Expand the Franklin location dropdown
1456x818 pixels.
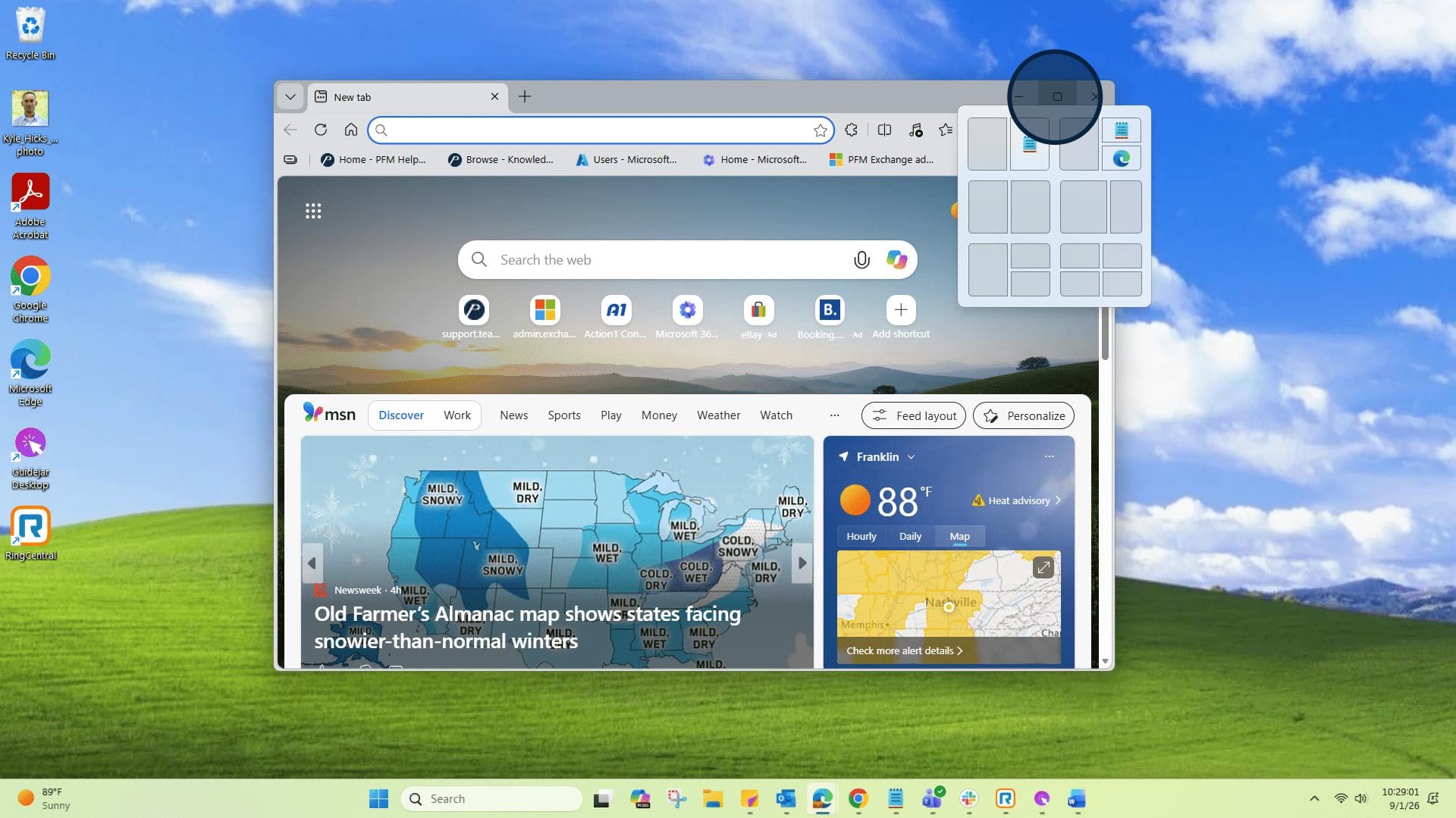(x=911, y=457)
